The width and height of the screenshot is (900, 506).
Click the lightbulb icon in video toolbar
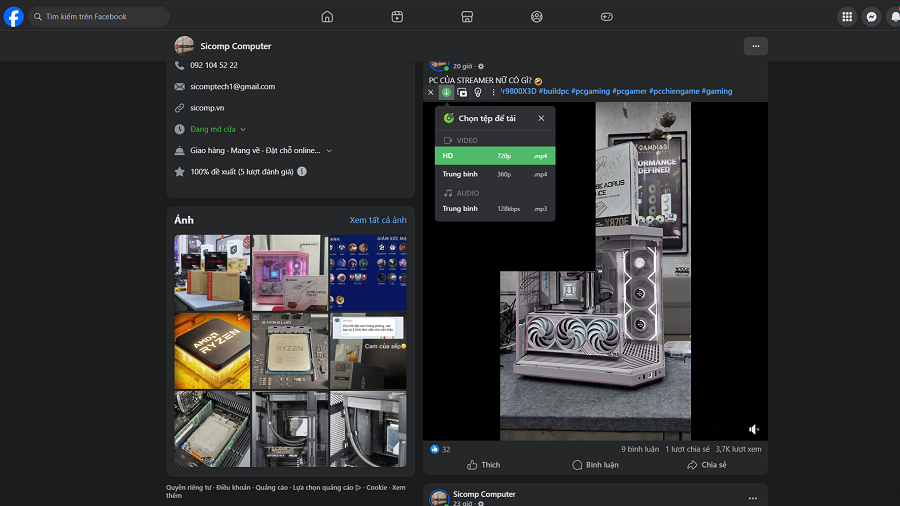click(477, 92)
